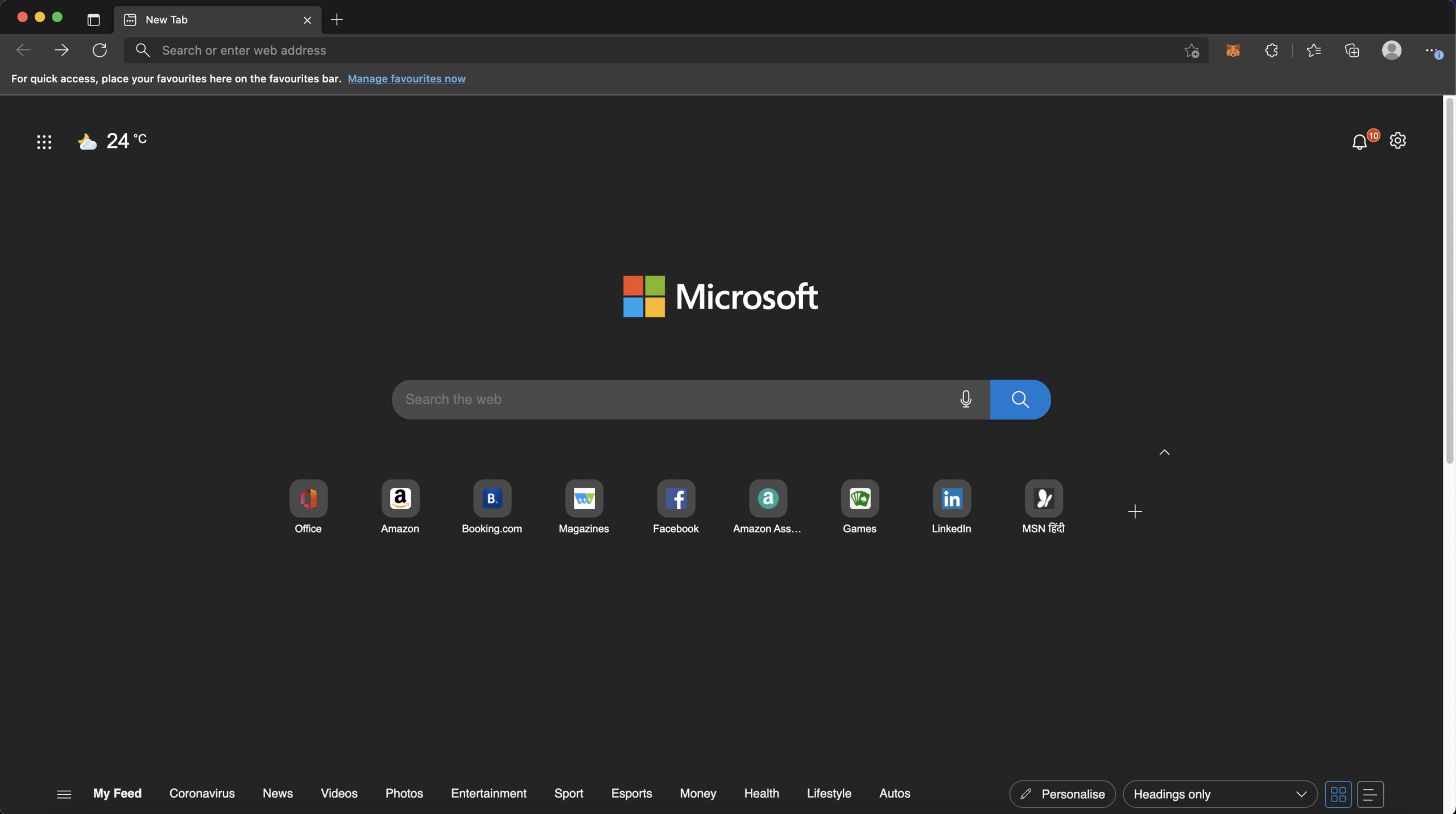Click Manage favourites now link
1456x814 pixels.
pos(407,78)
